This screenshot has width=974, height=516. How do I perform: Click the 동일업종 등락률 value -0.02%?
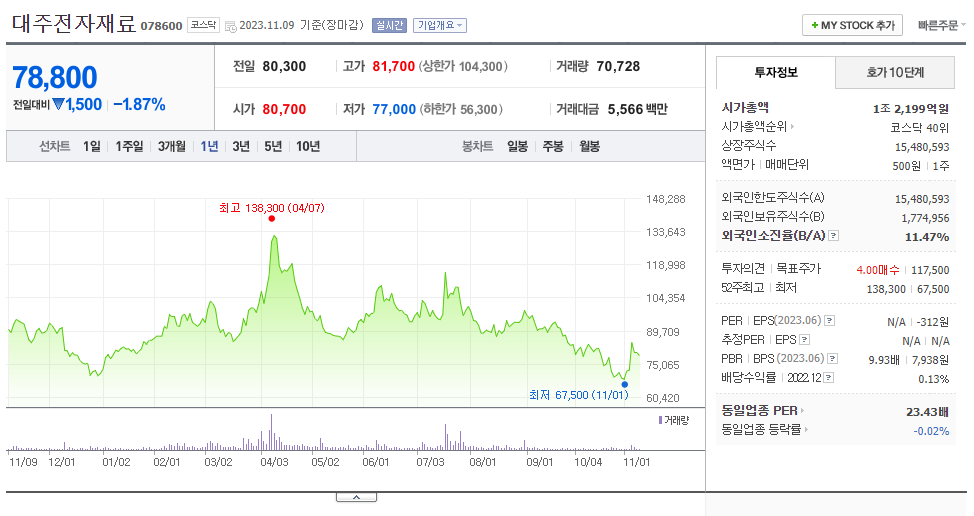pos(931,431)
